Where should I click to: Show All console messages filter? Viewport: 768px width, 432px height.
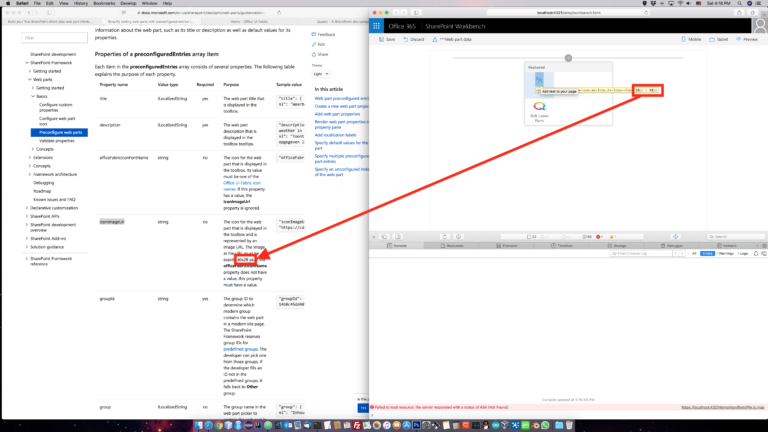tap(694, 253)
